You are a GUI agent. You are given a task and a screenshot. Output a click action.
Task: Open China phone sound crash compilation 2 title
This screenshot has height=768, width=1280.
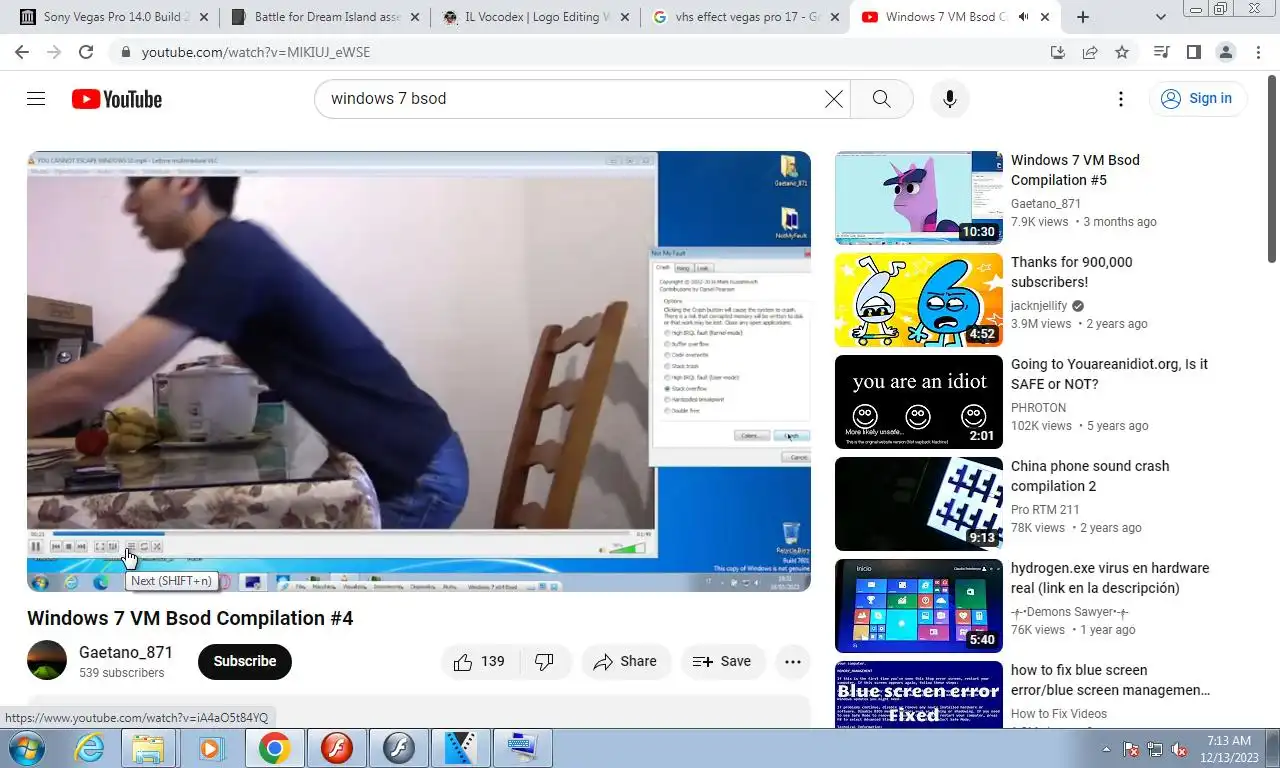(x=1090, y=476)
